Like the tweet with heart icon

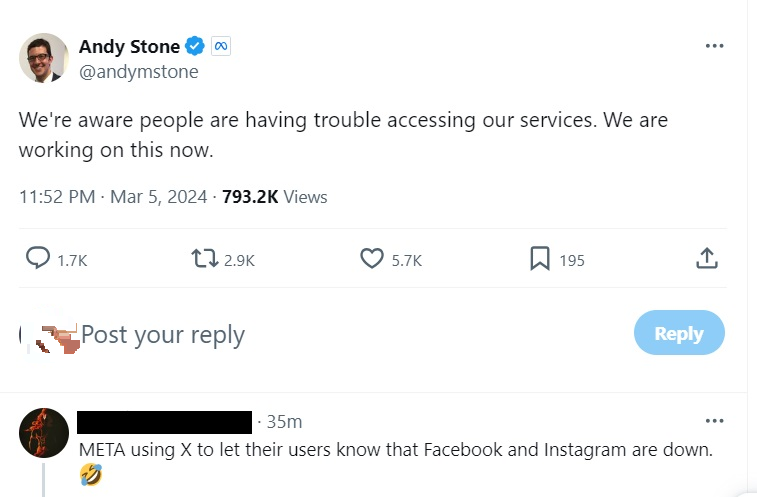click(372, 259)
